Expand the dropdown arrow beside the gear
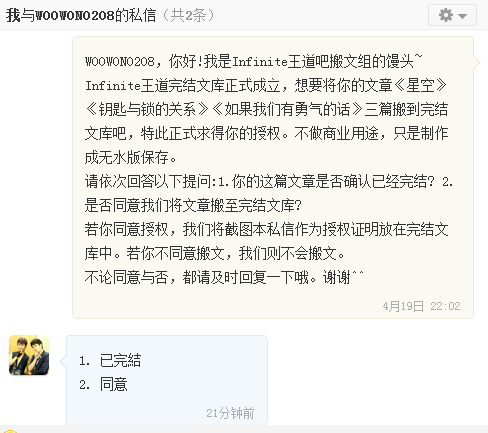The width and height of the screenshot is (488, 433). pyautogui.click(x=462, y=16)
